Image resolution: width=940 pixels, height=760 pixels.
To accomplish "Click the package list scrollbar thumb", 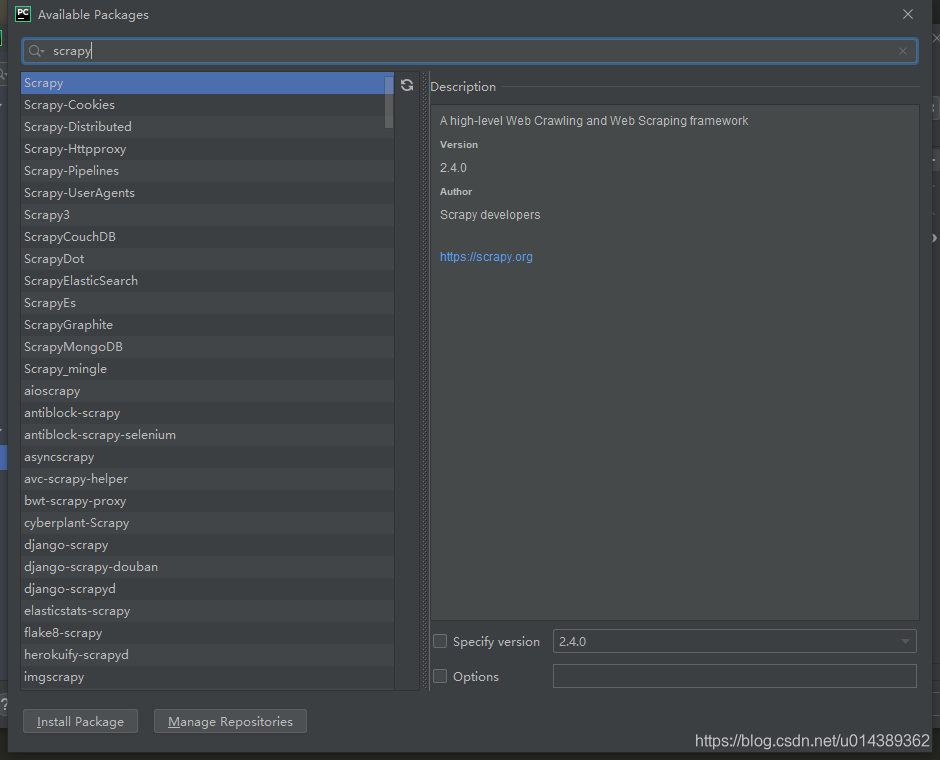I will (x=389, y=102).
